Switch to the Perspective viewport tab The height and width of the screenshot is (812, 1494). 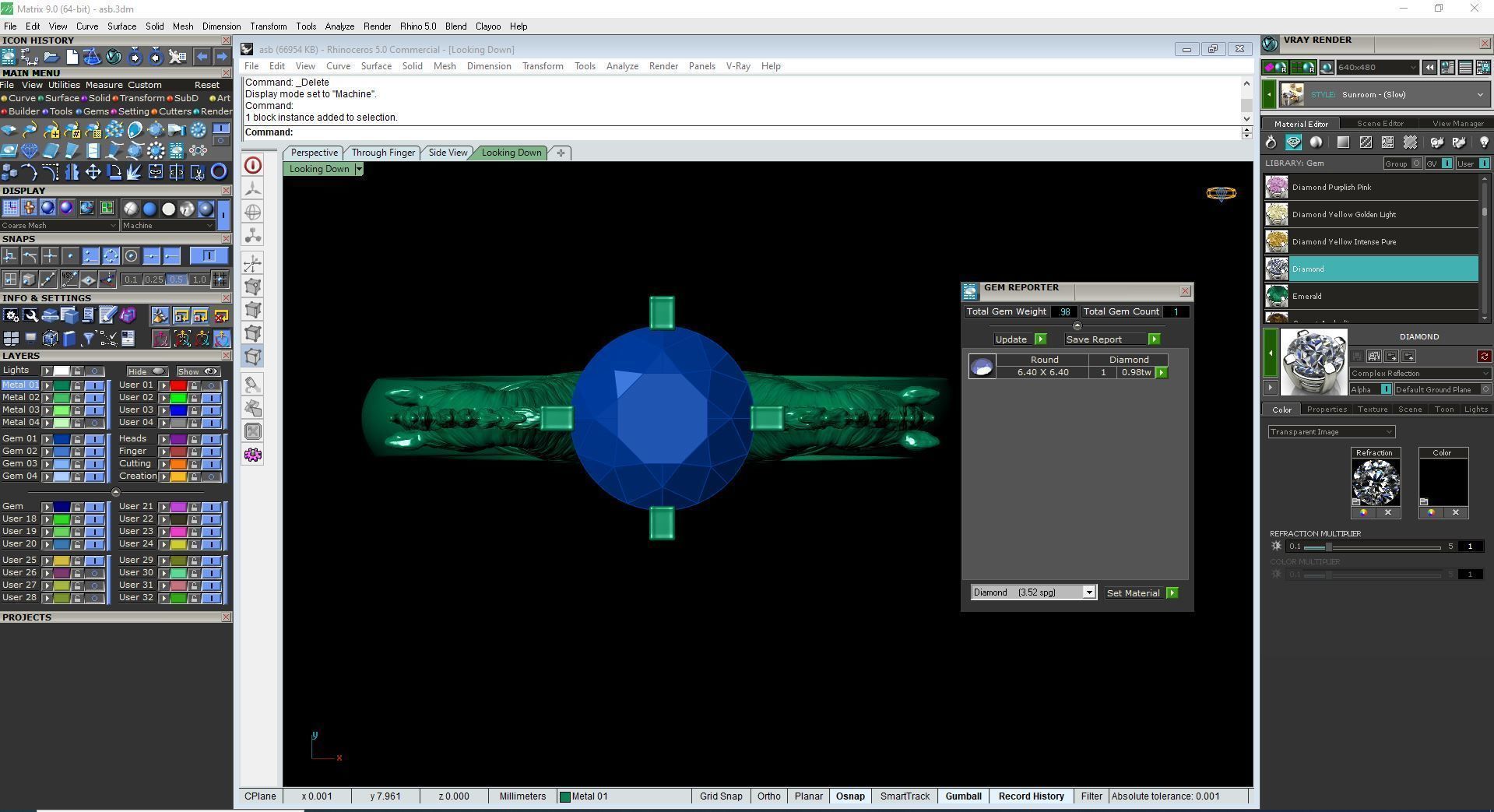(315, 153)
